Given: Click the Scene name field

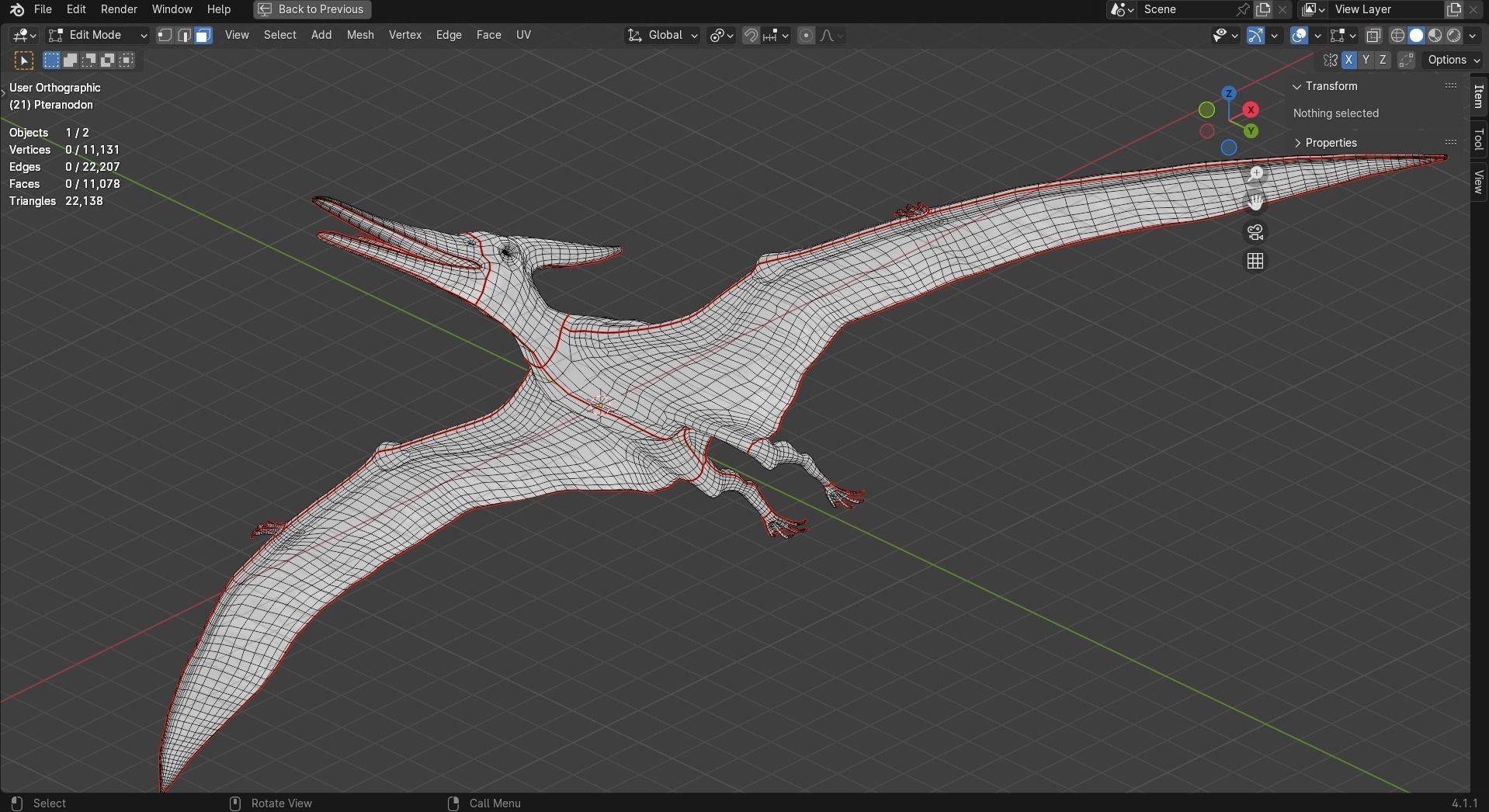Looking at the screenshot, I should [1187, 9].
